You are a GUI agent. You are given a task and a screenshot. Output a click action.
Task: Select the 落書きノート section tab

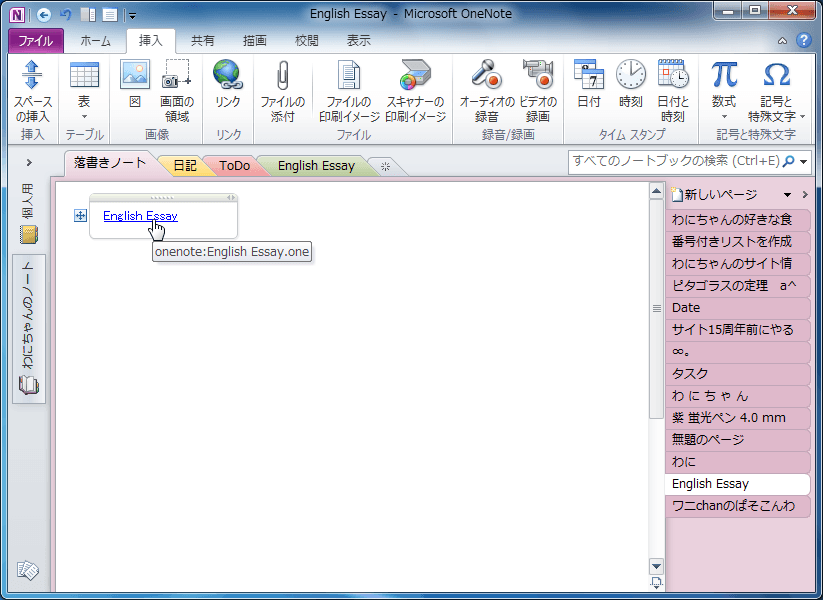[110, 163]
